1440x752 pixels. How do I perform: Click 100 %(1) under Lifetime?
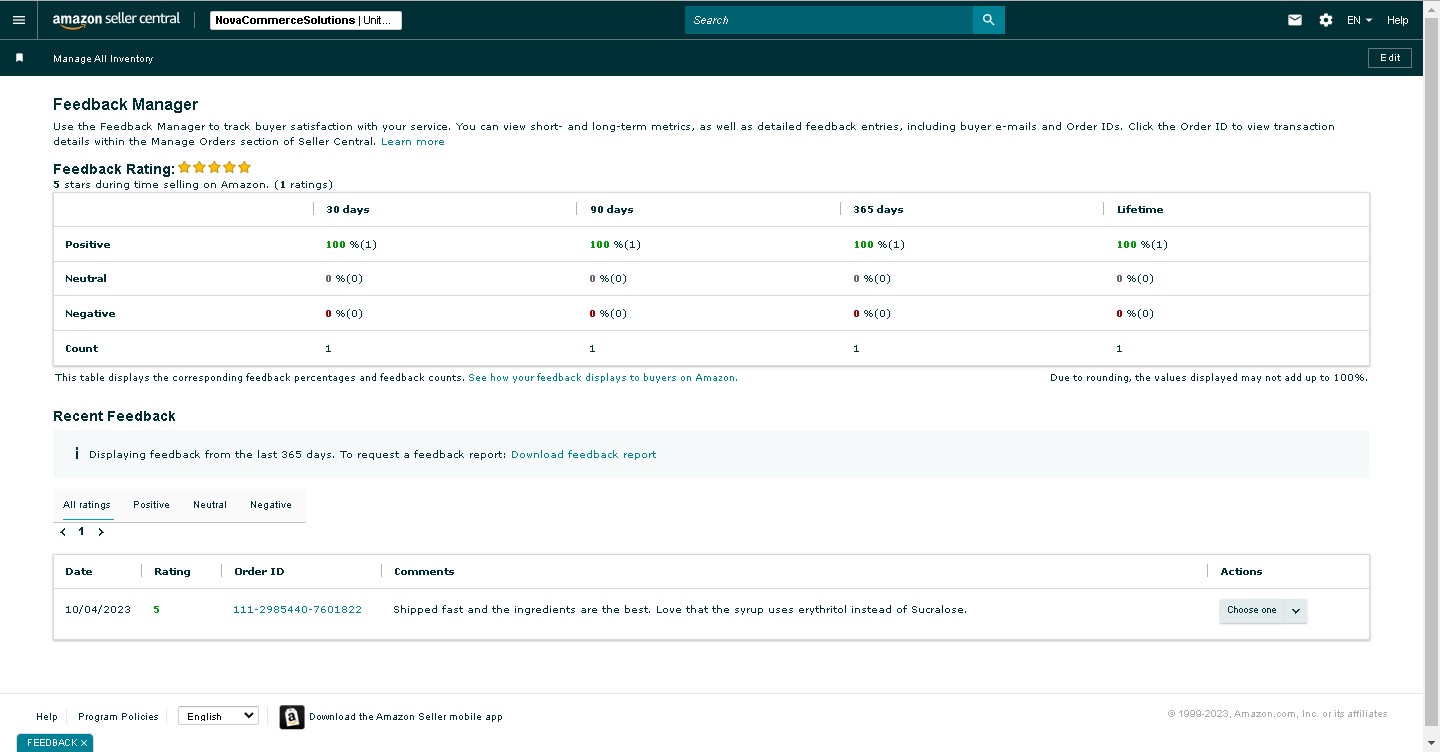point(1142,245)
